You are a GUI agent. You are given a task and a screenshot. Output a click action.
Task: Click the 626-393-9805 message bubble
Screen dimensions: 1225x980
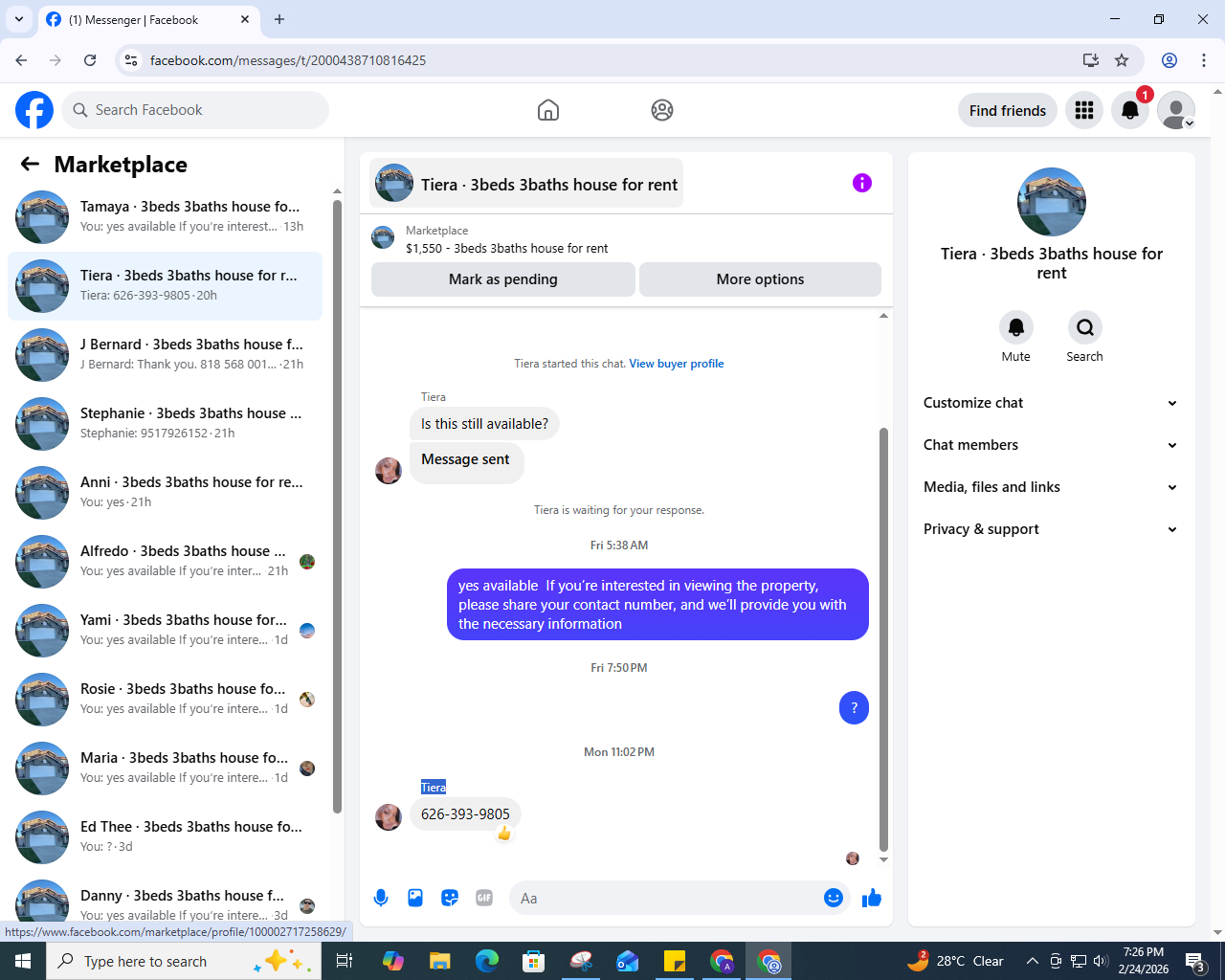coord(465,814)
